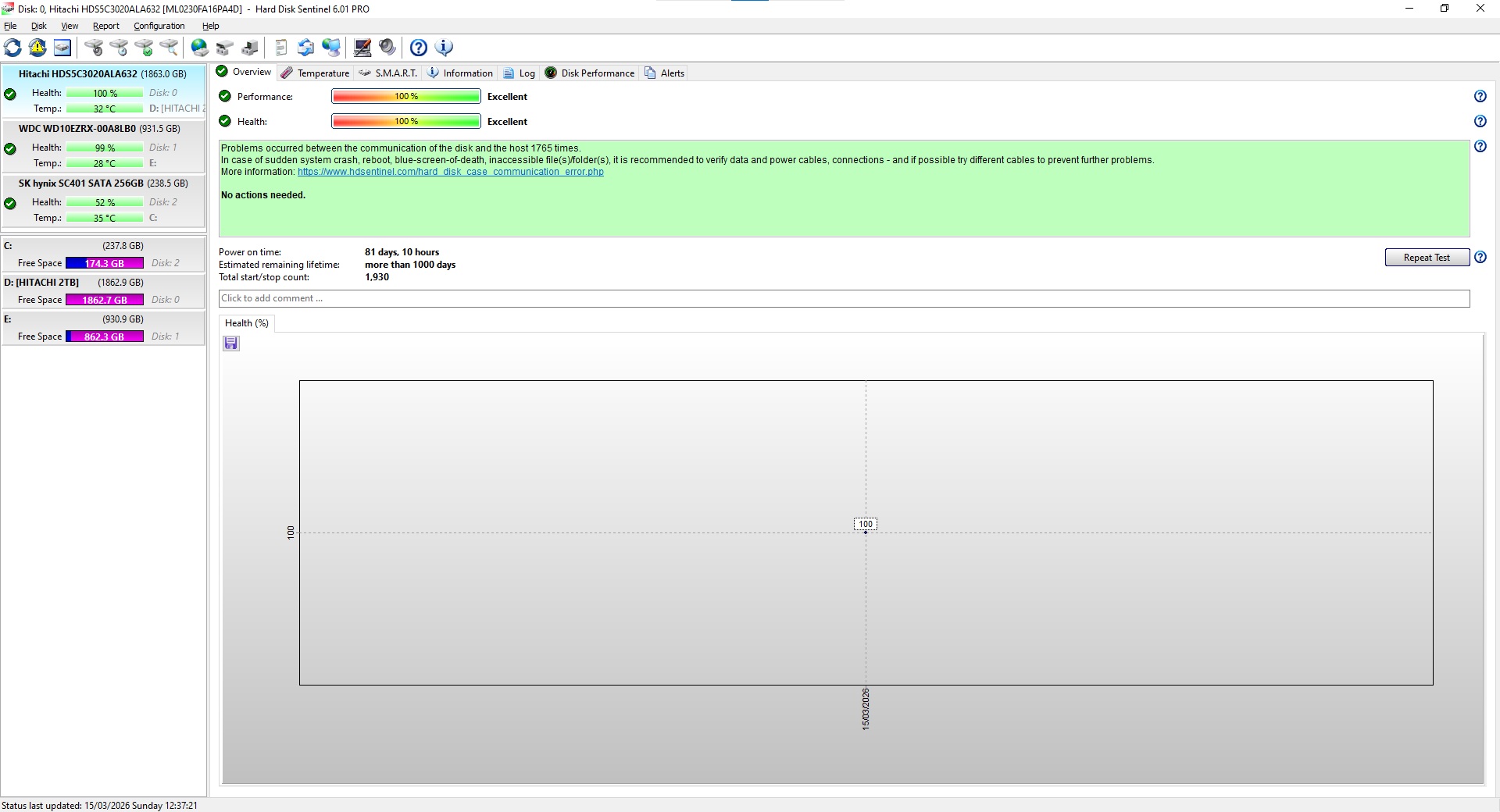Click the hard disk with speaker test icon
Image resolution: width=1500 pixels, height=812 pixels.
click(x=94, y=48)
